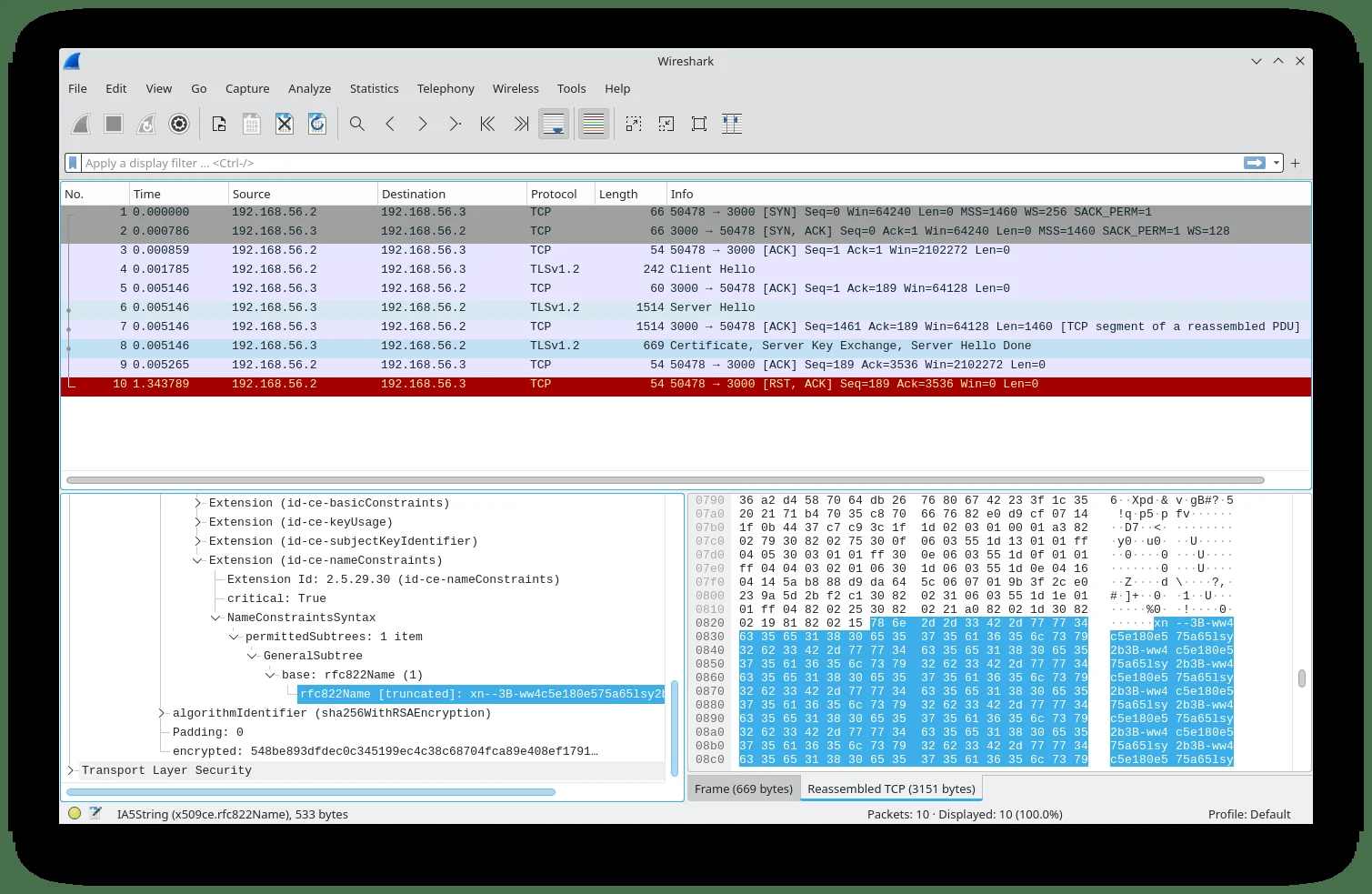Go to specified packet icon
The image size is (1372, 894).
[456, 124]
